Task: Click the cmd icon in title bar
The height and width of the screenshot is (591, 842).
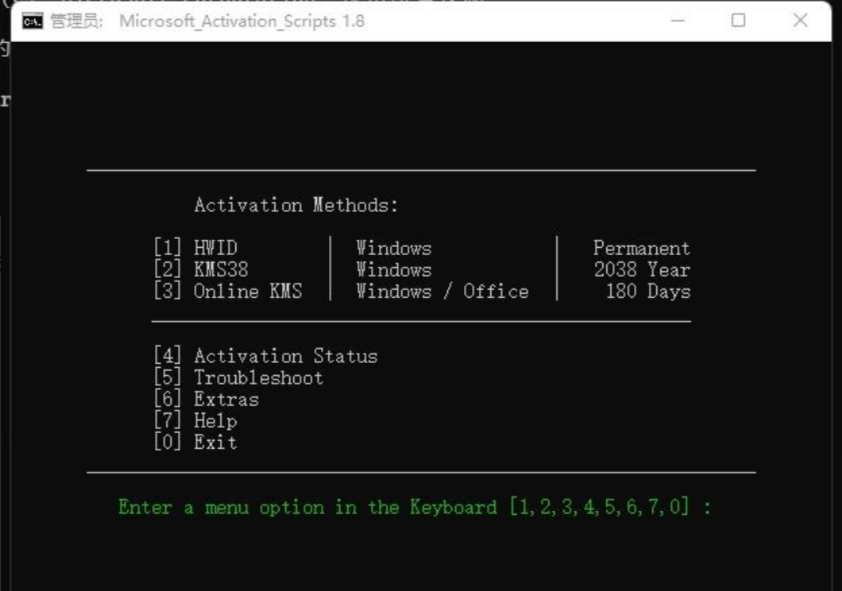Action: 33,21
